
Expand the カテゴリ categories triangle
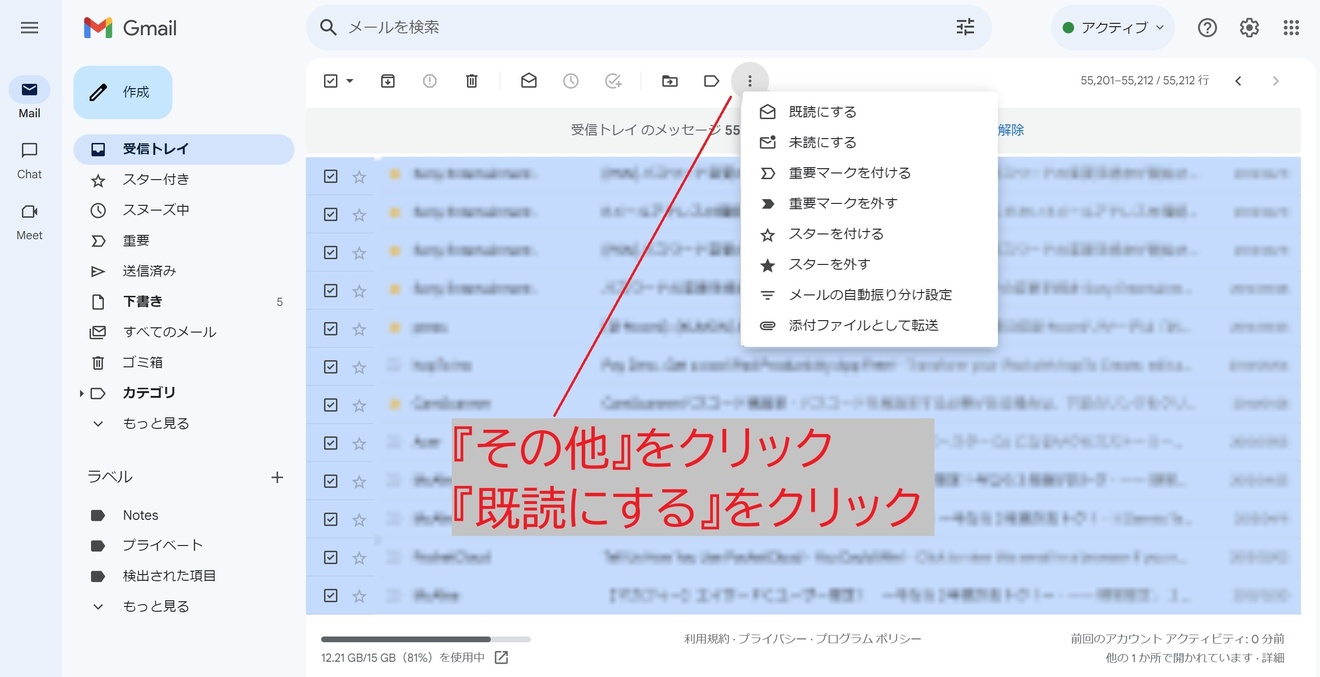pos(81,393)
